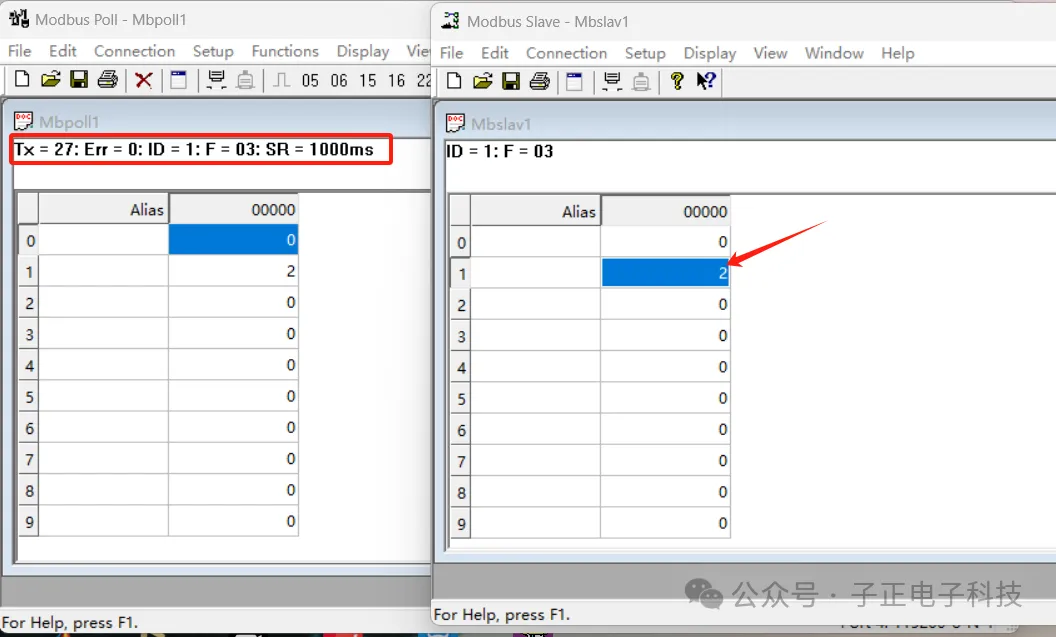Open the Setup menu in Modbus Slave
The image size is (1056, 637).
[x=645, y=53]
